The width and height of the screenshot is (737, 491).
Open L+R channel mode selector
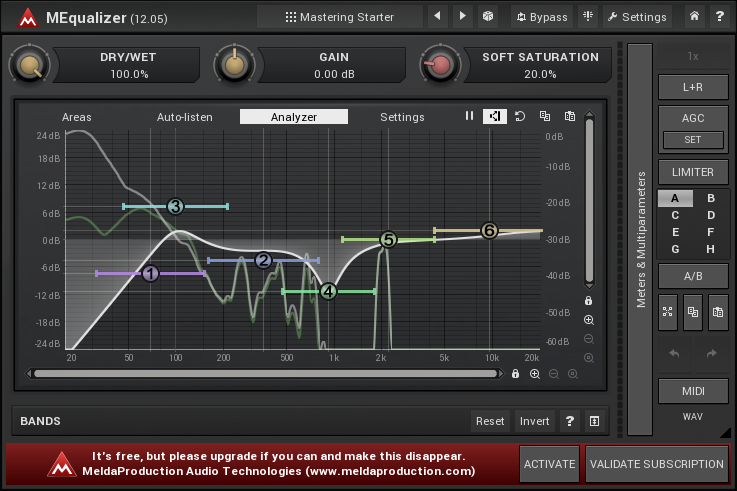click(693, 87)
